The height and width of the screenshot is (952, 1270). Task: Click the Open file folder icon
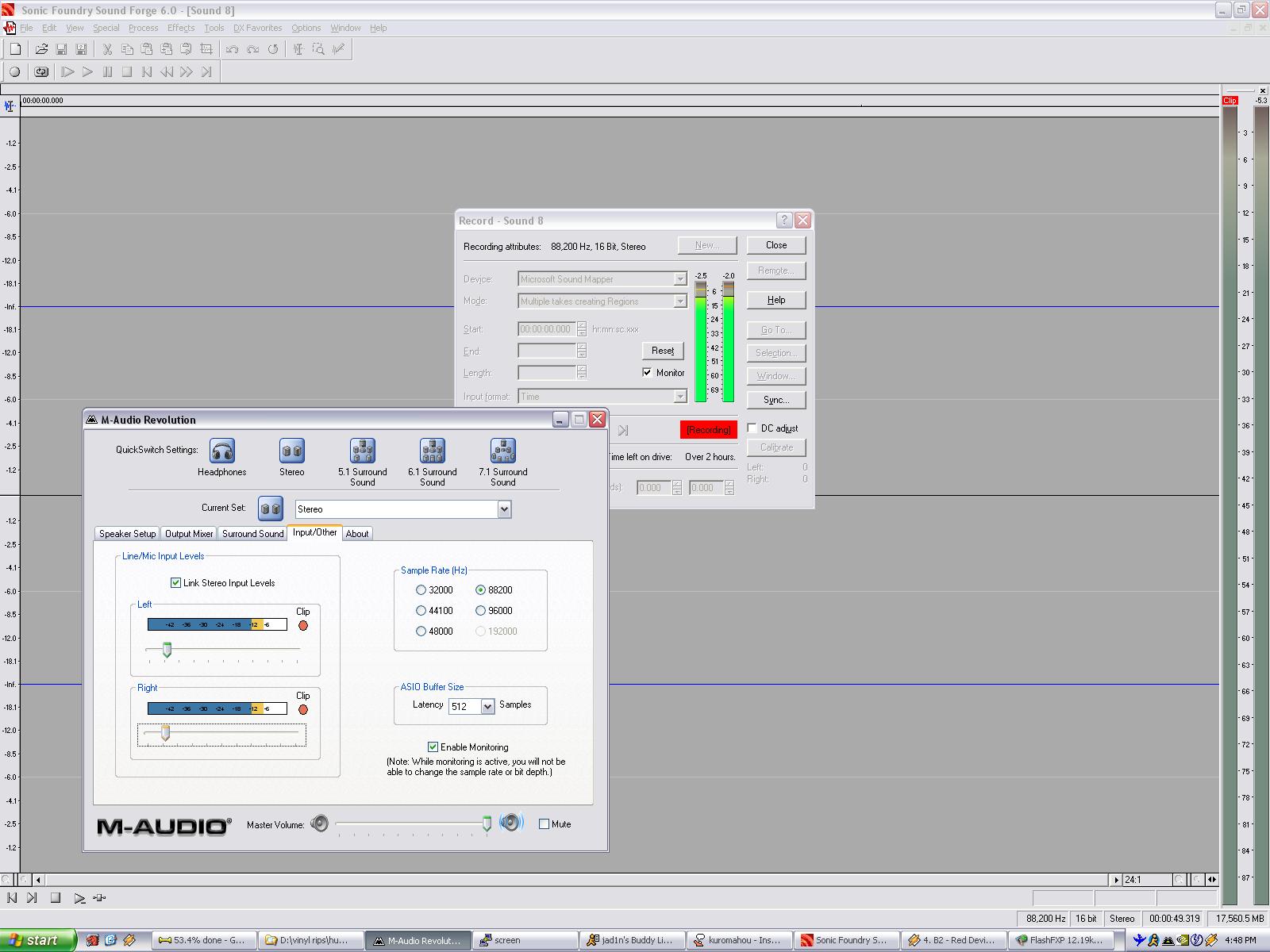(41, 49)
